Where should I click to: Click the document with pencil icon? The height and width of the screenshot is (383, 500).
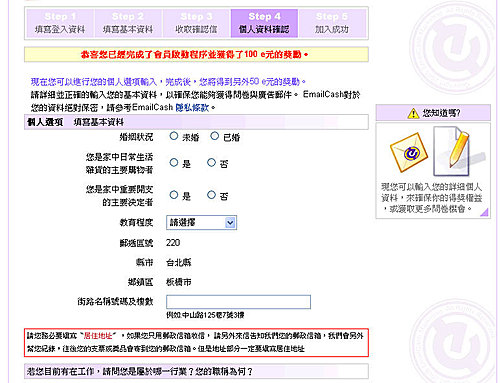point(458,152)
